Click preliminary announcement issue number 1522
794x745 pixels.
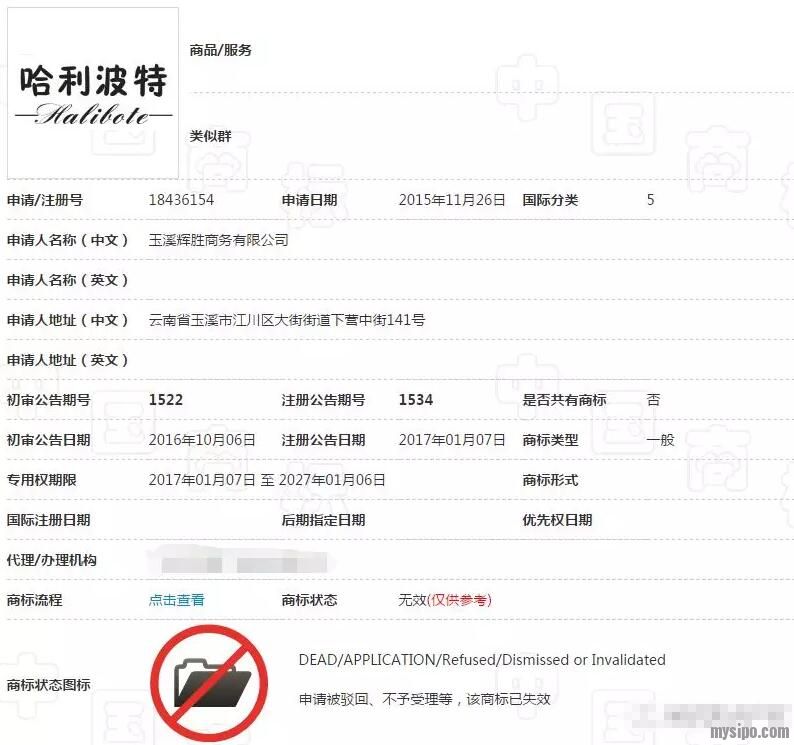[166, 400]
